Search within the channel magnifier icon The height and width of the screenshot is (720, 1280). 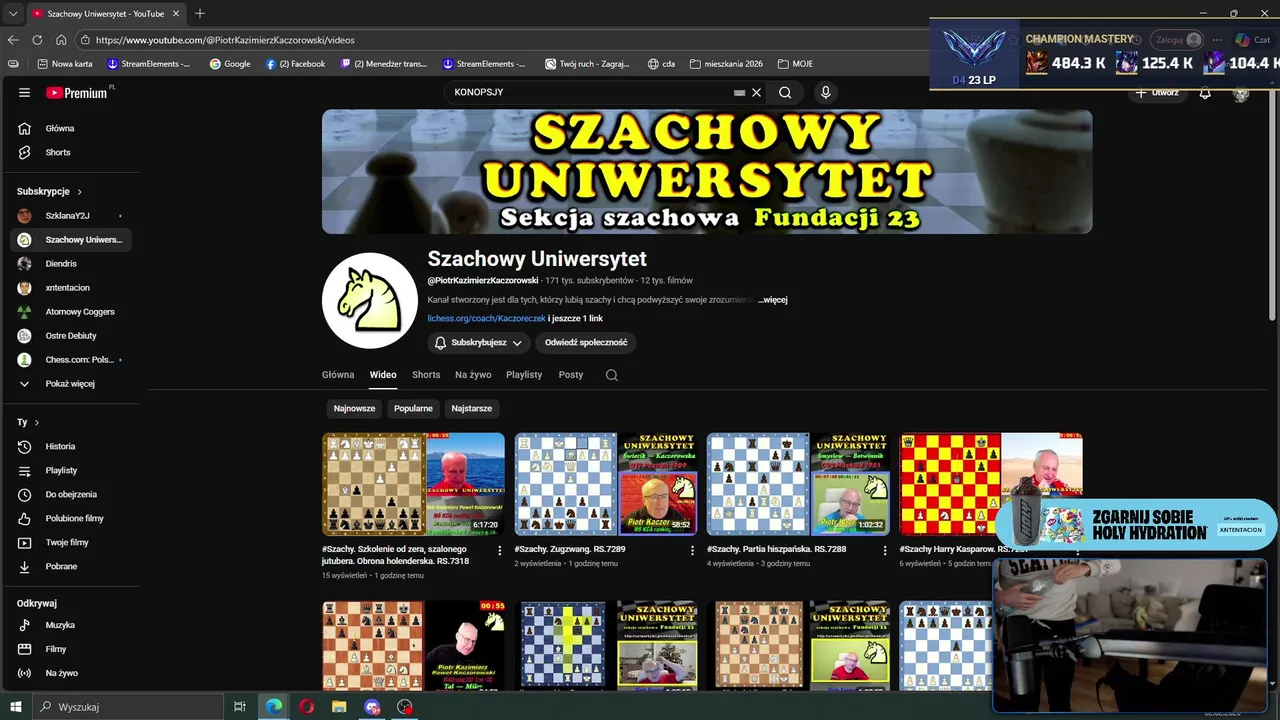tap(612, 375)
